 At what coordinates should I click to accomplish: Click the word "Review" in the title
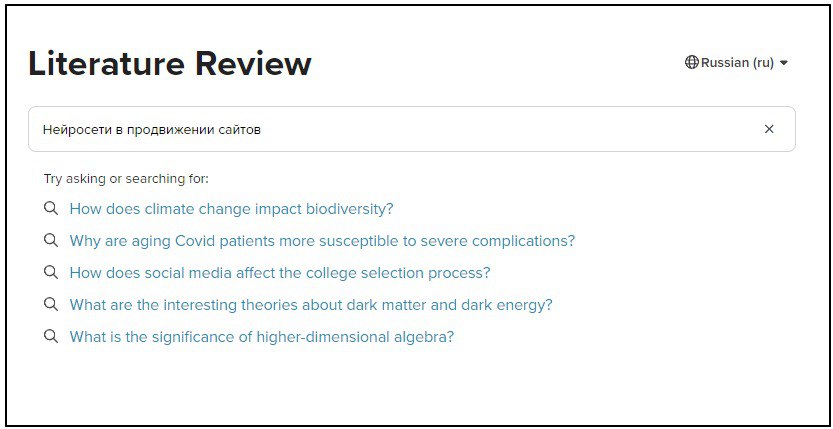coord(253,63)
